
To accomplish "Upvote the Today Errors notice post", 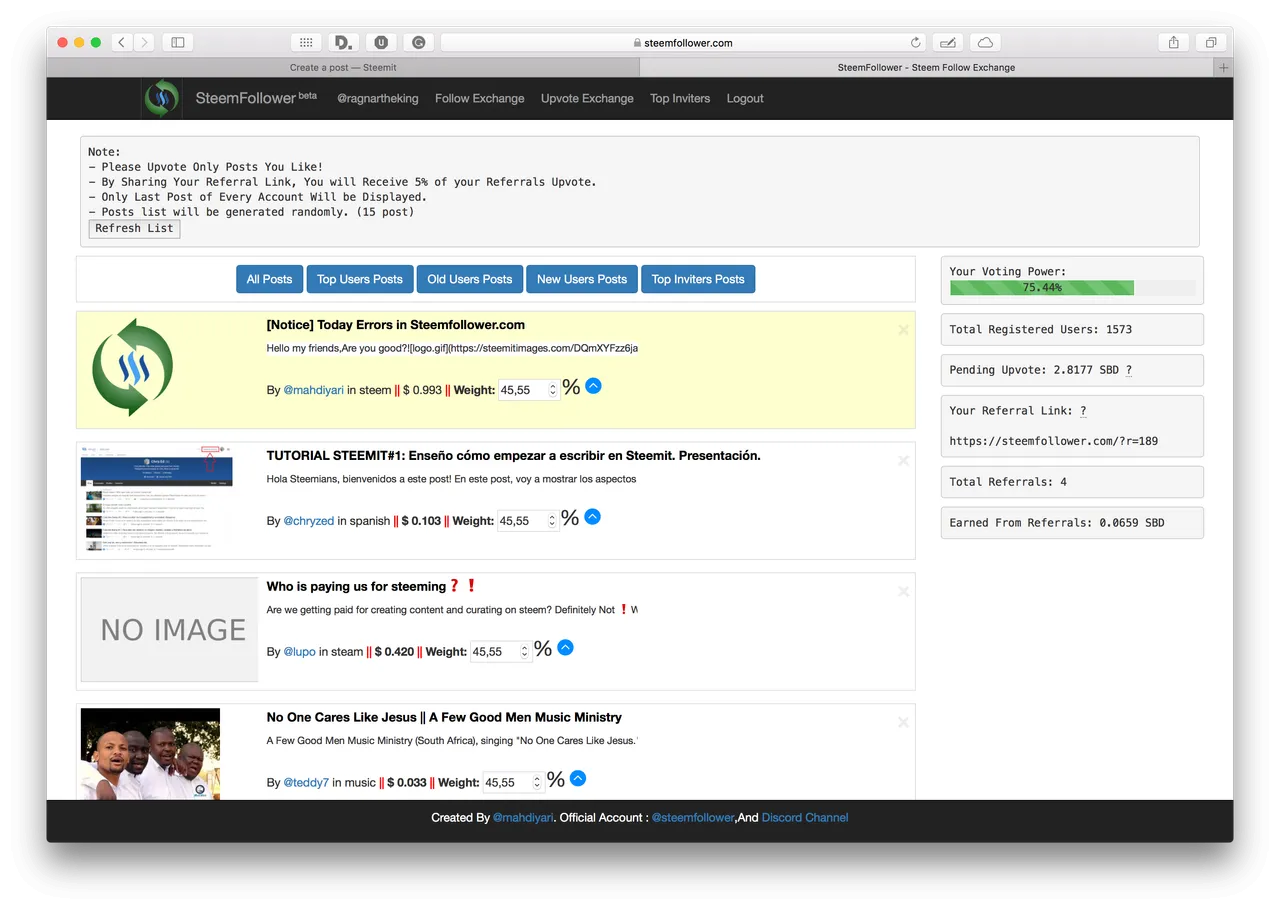I will click(593, 385).
